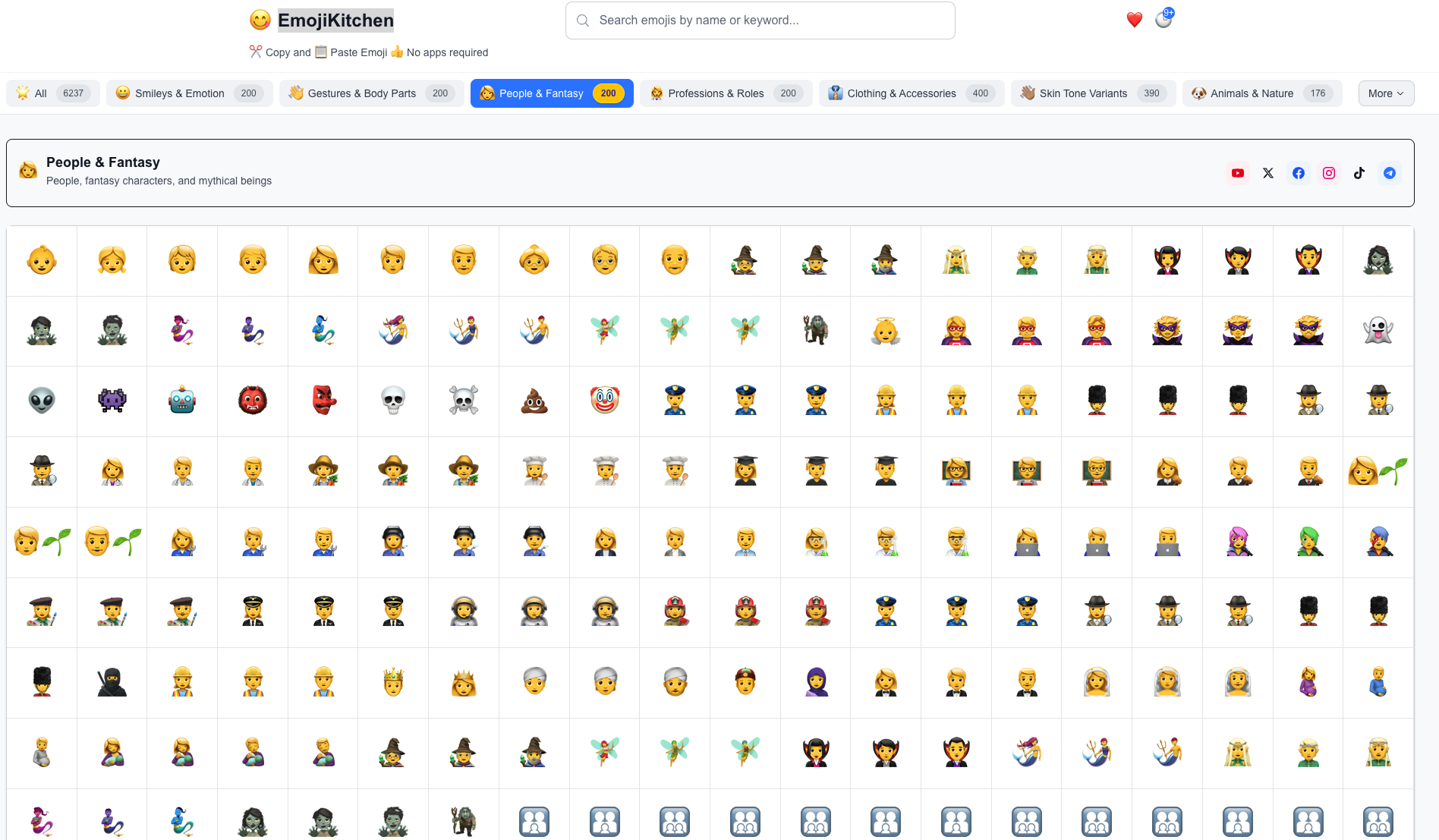Screen dimensions: 1439x840
Task: Select the pile of poo emoji
Action: click(x=534, y=401)
